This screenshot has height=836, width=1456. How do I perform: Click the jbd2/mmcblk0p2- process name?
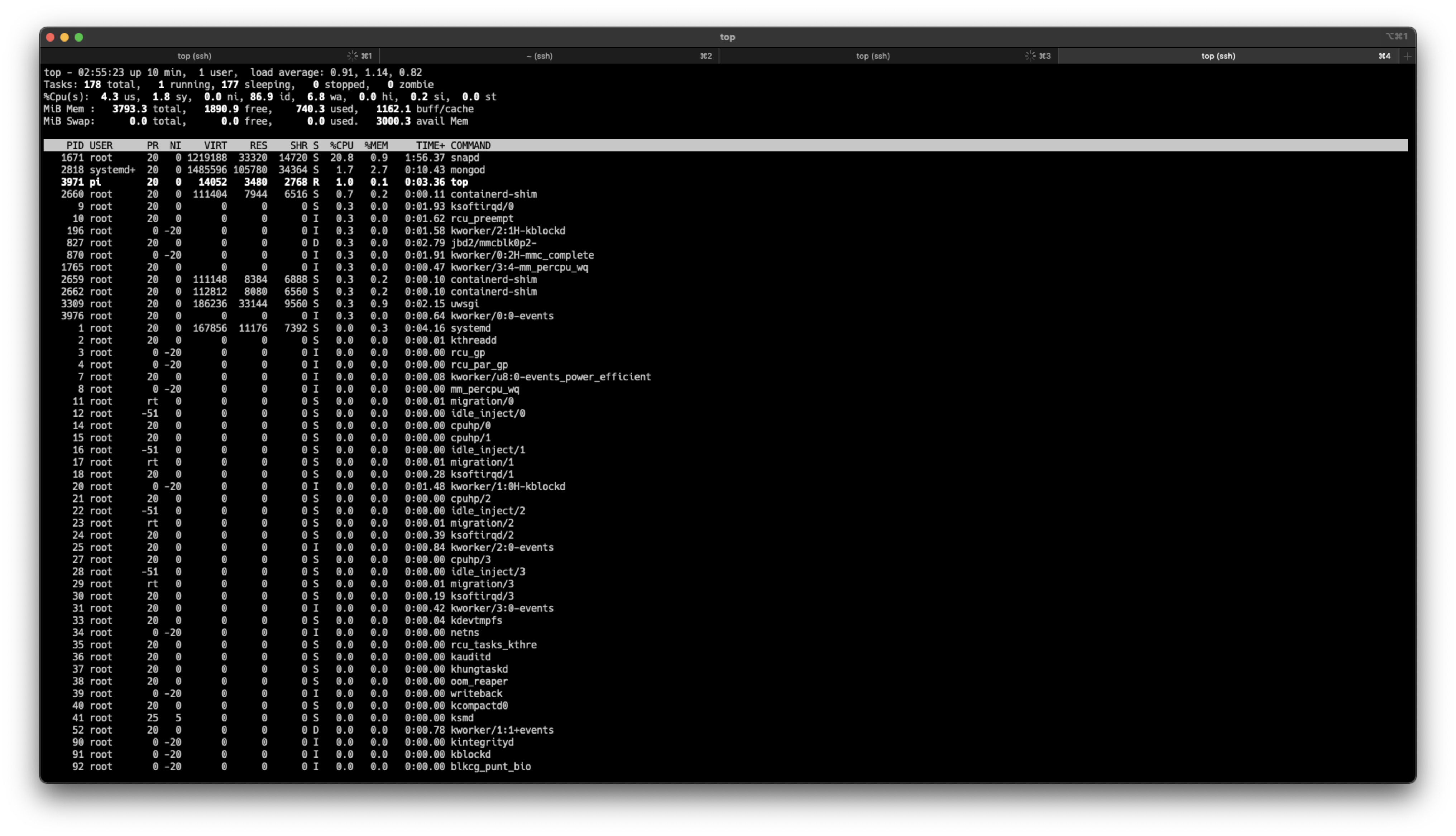tap(494, 243)
